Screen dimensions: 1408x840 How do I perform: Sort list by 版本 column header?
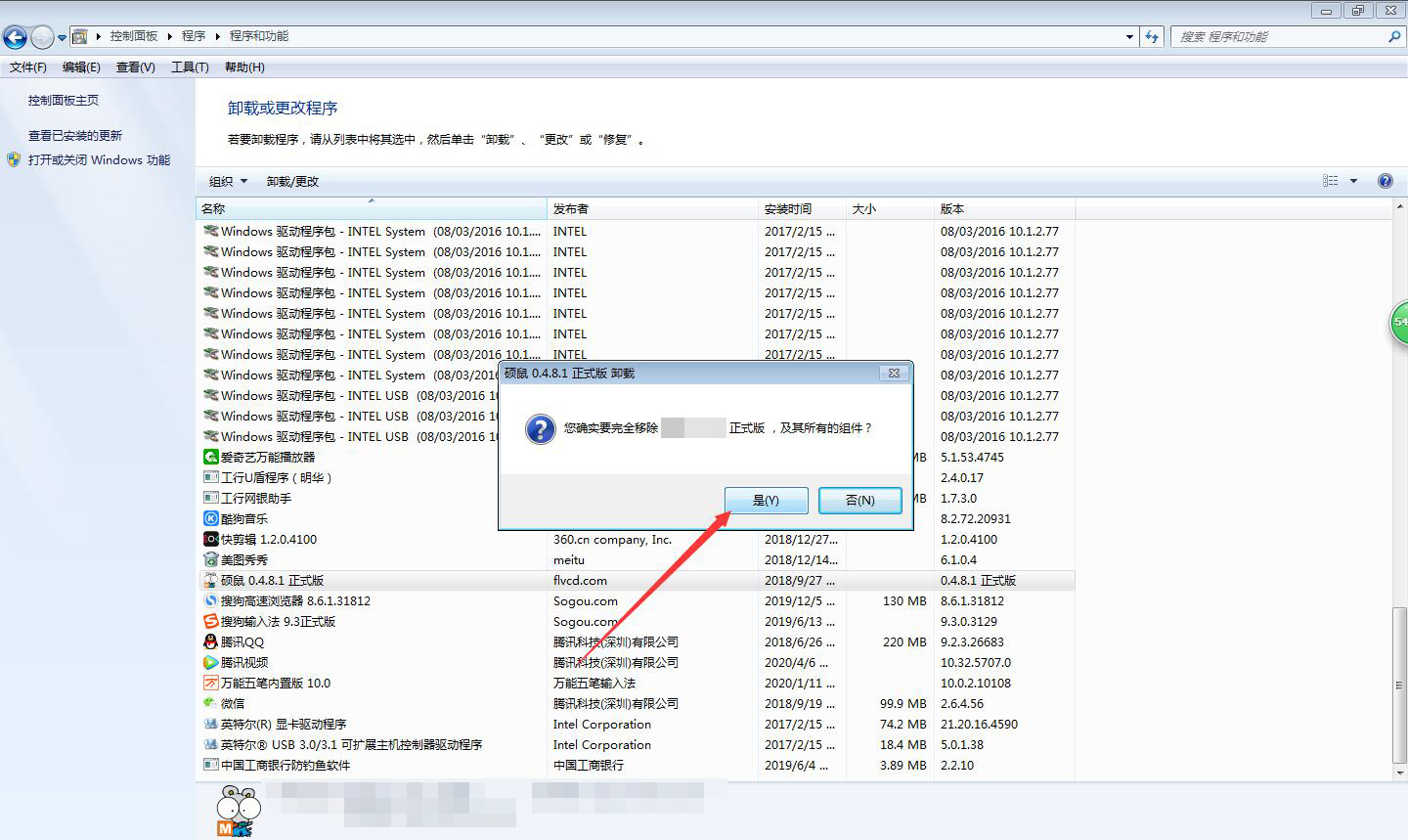point(1005,209)
